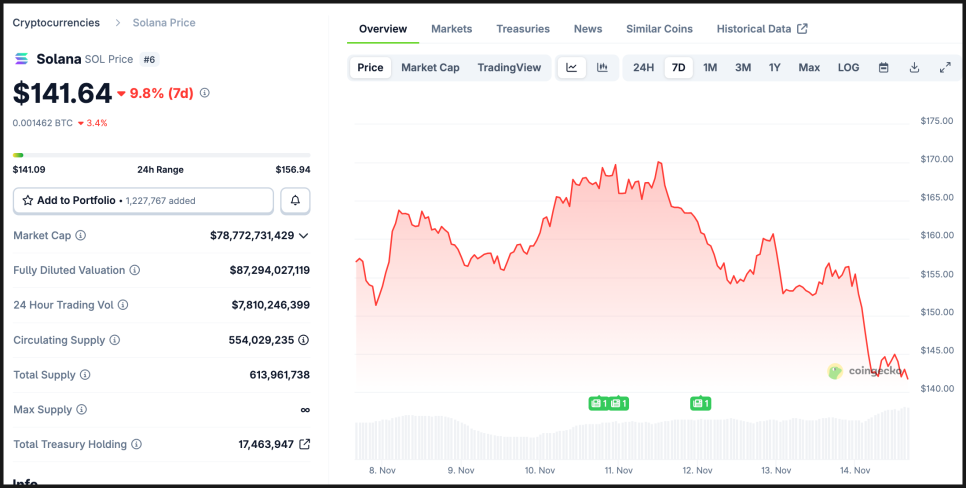Click the 24h Range progress bar
The image size is (966, 488).
pos(161,155)
